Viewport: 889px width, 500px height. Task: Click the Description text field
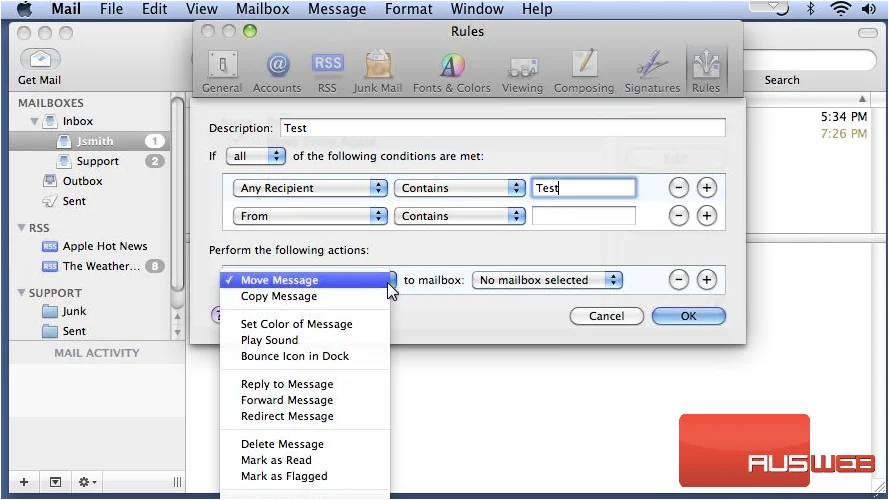(x=502, y=128)
